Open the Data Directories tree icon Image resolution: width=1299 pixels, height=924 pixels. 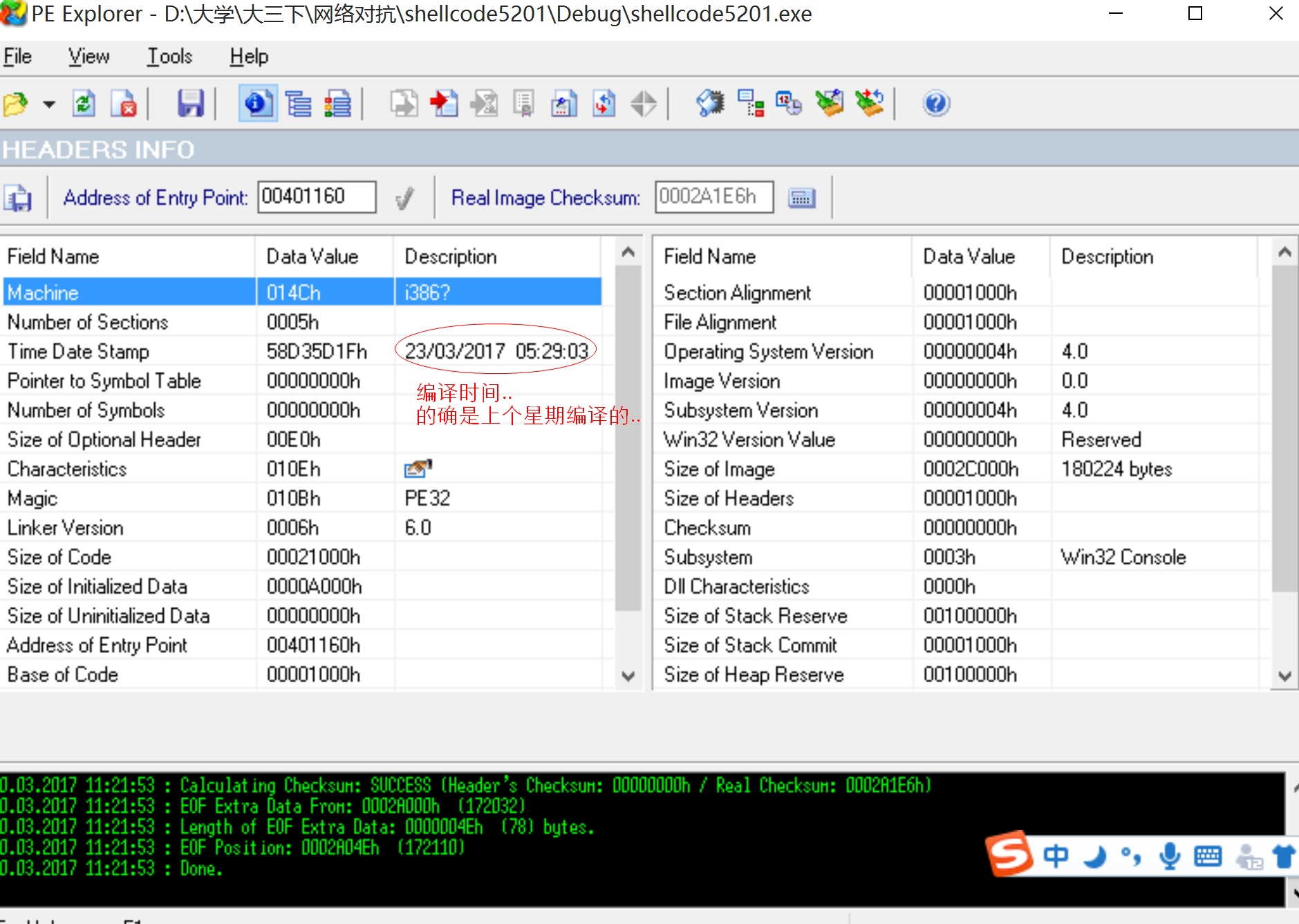(x=298, y=104)
